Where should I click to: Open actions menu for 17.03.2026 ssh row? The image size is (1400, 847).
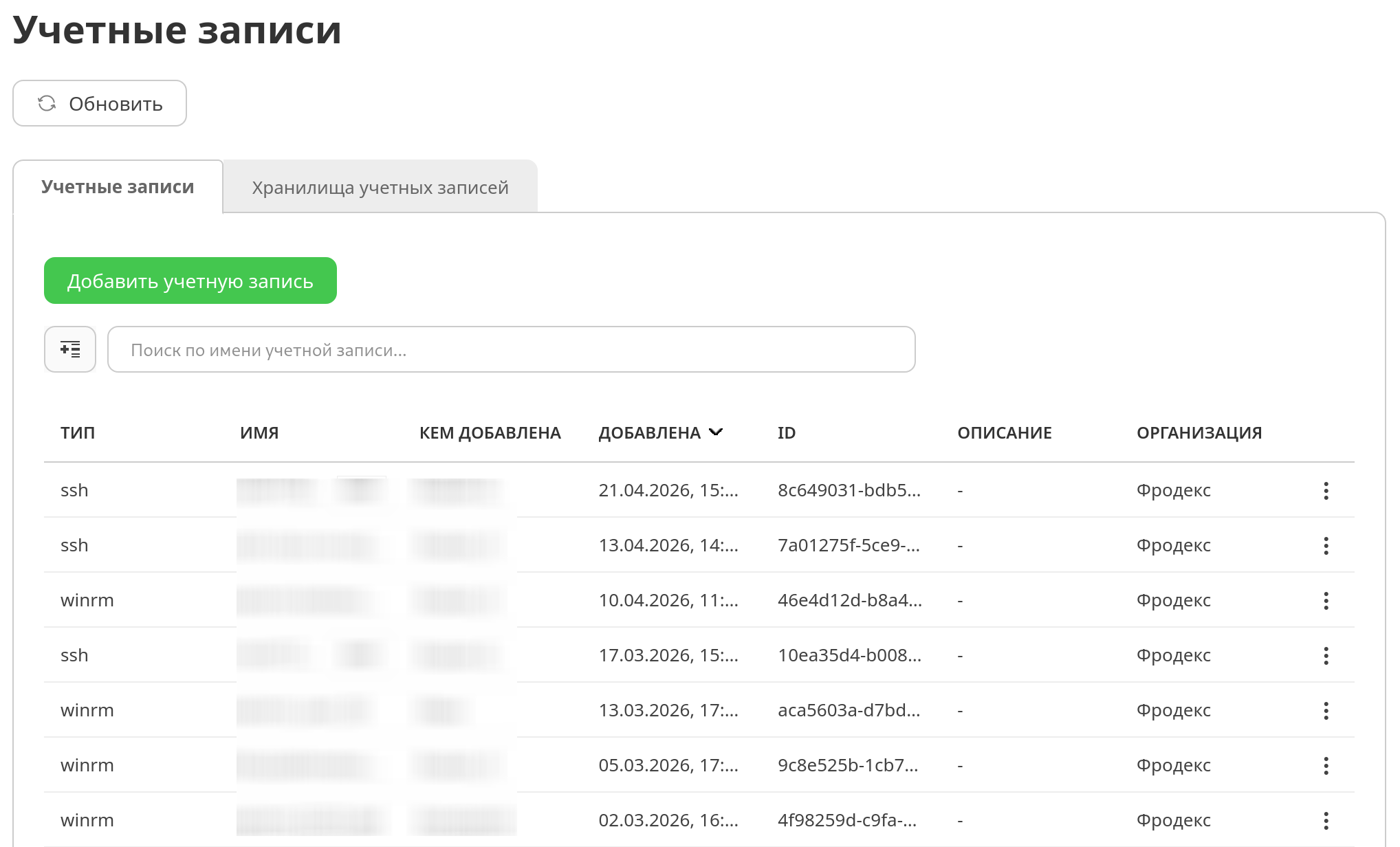click(1326, 655)
